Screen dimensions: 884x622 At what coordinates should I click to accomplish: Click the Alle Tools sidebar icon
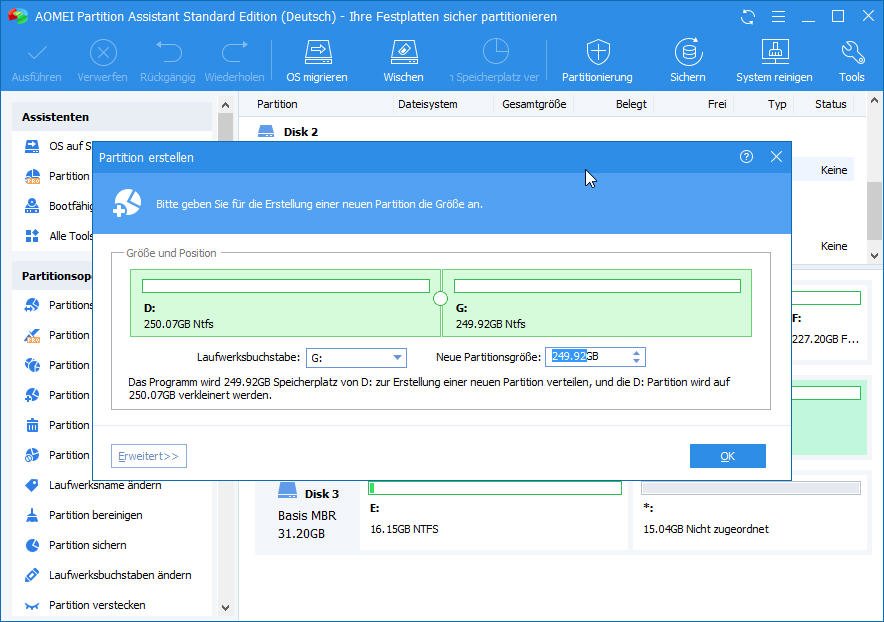(x=32, y=236)
